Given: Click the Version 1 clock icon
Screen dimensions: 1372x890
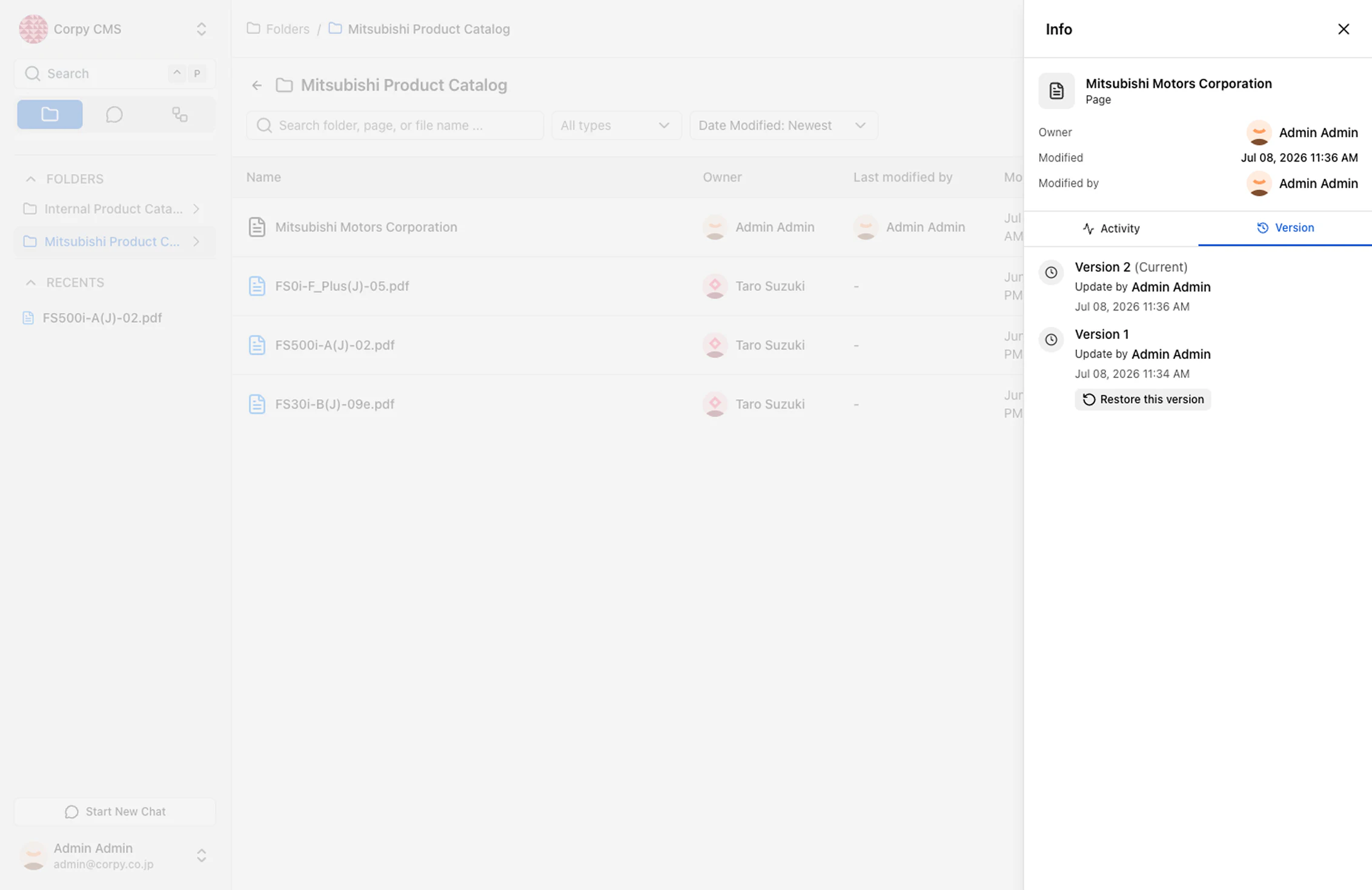Looking at the screenshot, I should click(1051, 340).
